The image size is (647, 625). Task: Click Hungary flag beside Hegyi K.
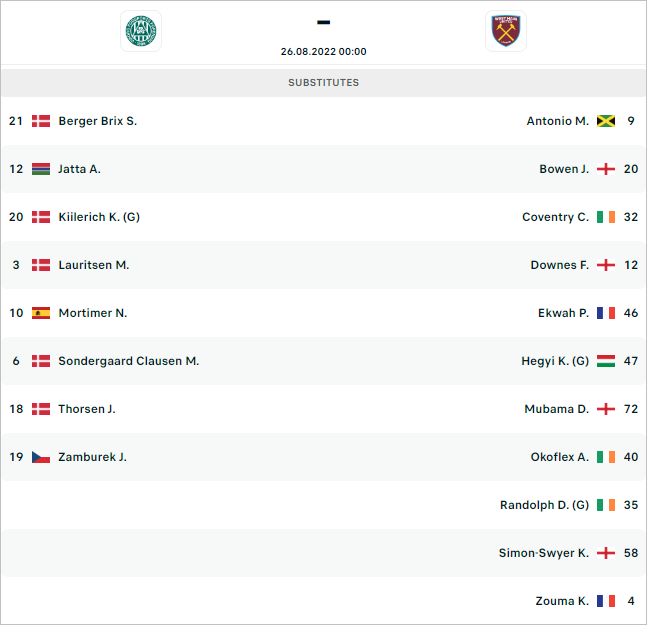pos(606,361)
